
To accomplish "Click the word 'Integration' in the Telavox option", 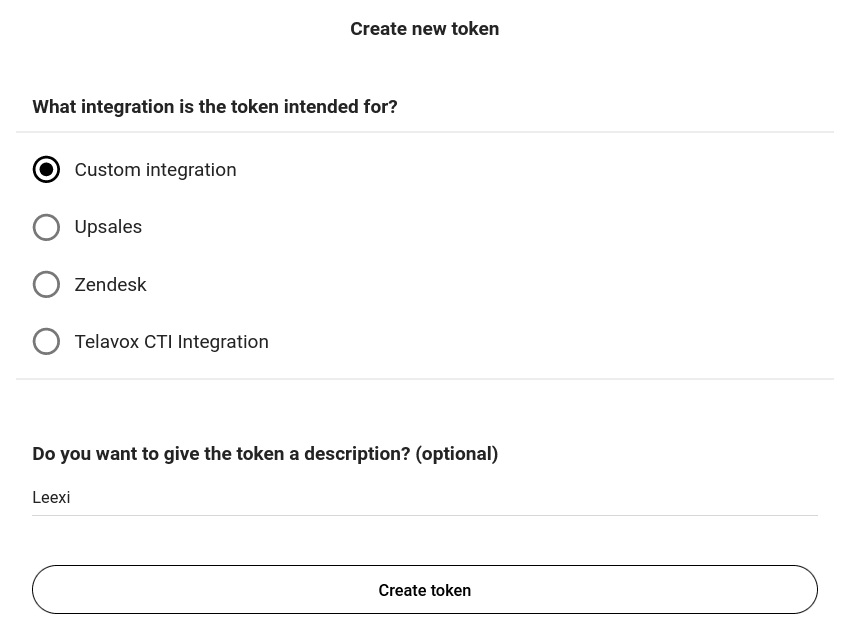I will tap(223, 342).
